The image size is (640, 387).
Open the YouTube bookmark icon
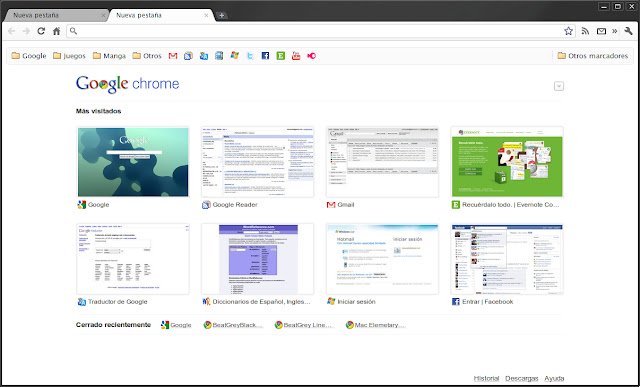click(x=296, y=56)
